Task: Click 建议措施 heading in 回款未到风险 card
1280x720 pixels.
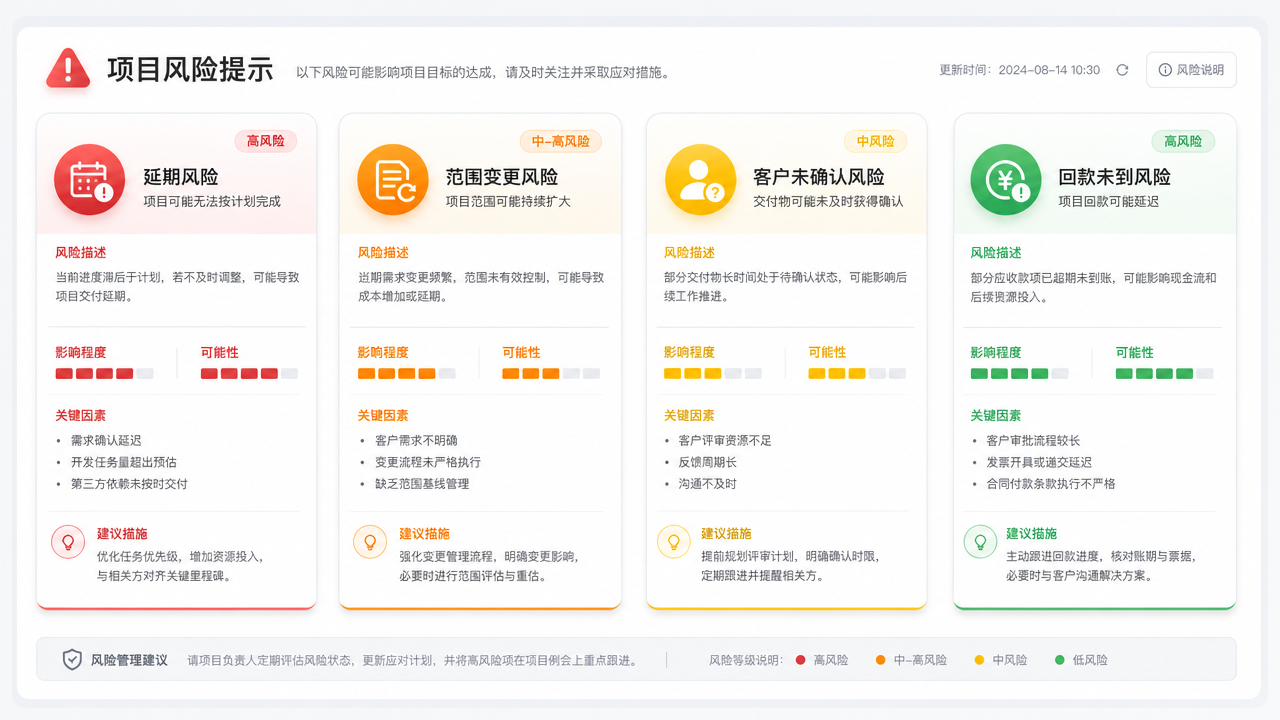Action: tap(1031, 534)
